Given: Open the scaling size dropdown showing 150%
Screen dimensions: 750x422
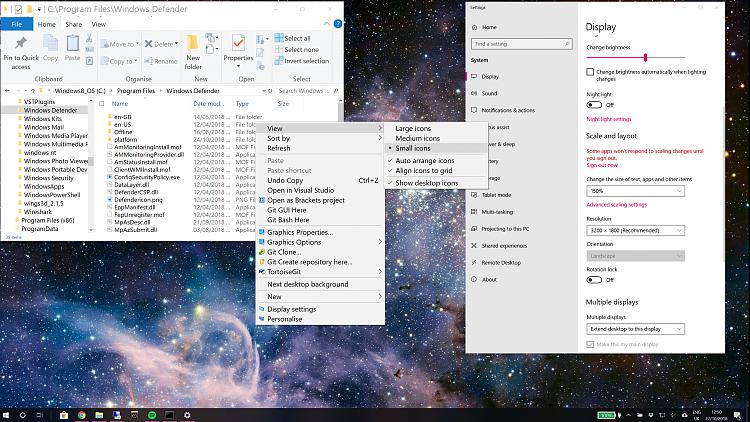Looking at the screenshot, I should tap(635, 191).
